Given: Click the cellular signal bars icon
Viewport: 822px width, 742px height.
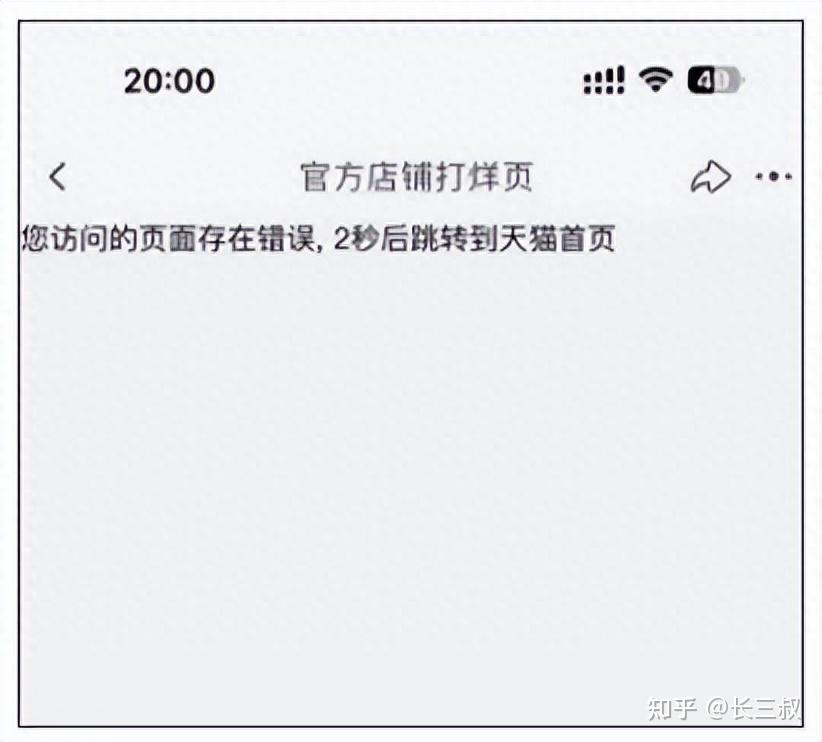Looking at the screenshot, I should point(604,80).
